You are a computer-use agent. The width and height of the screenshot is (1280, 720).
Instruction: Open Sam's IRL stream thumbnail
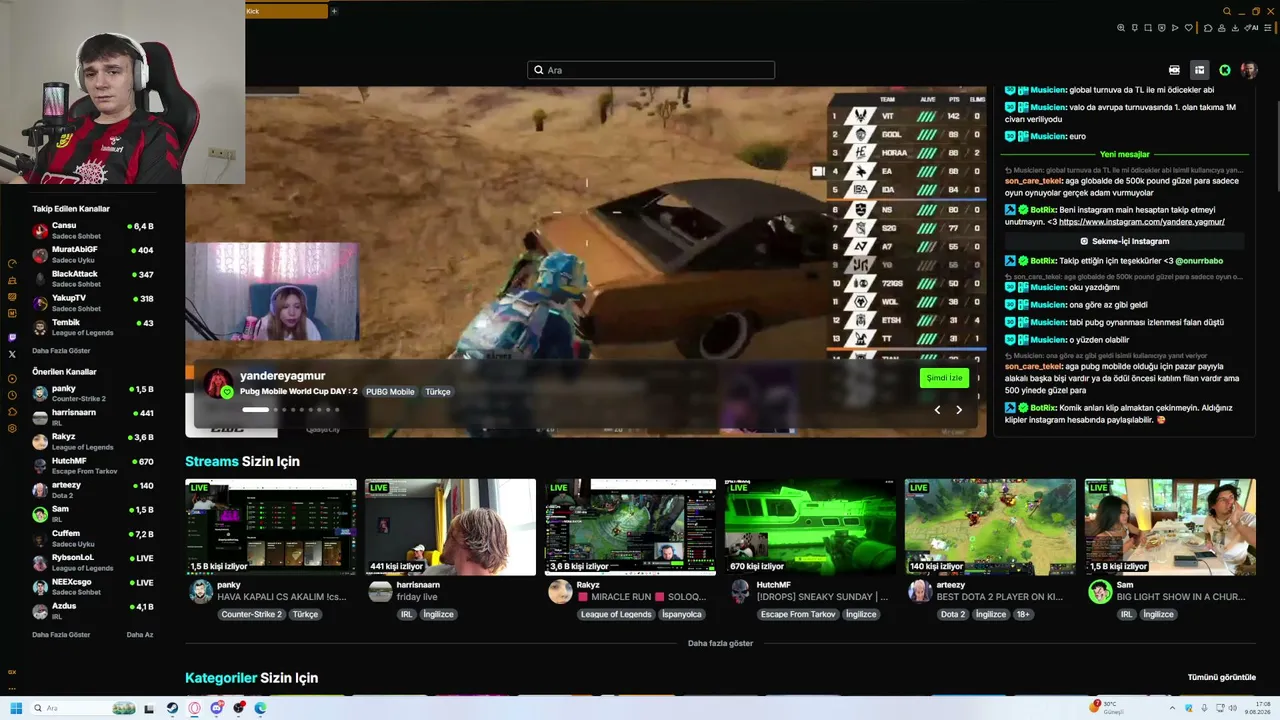(x=1170, y=527)
